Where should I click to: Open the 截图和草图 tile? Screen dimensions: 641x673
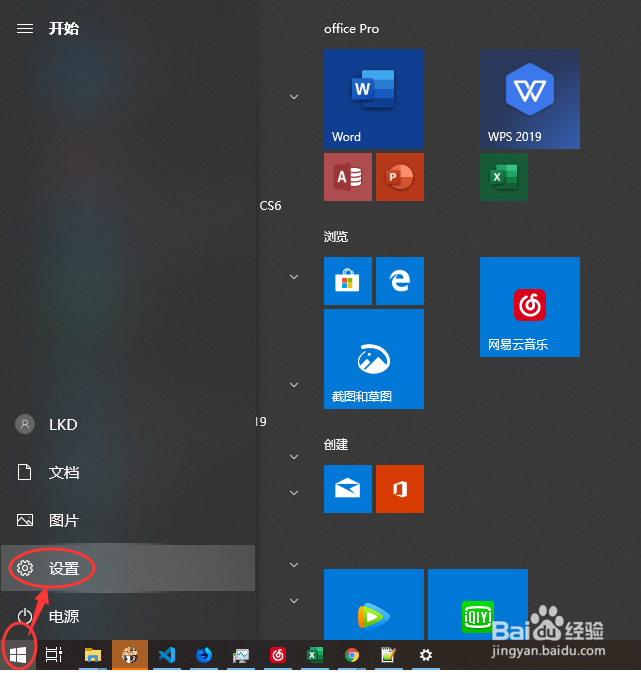(374, 359)
